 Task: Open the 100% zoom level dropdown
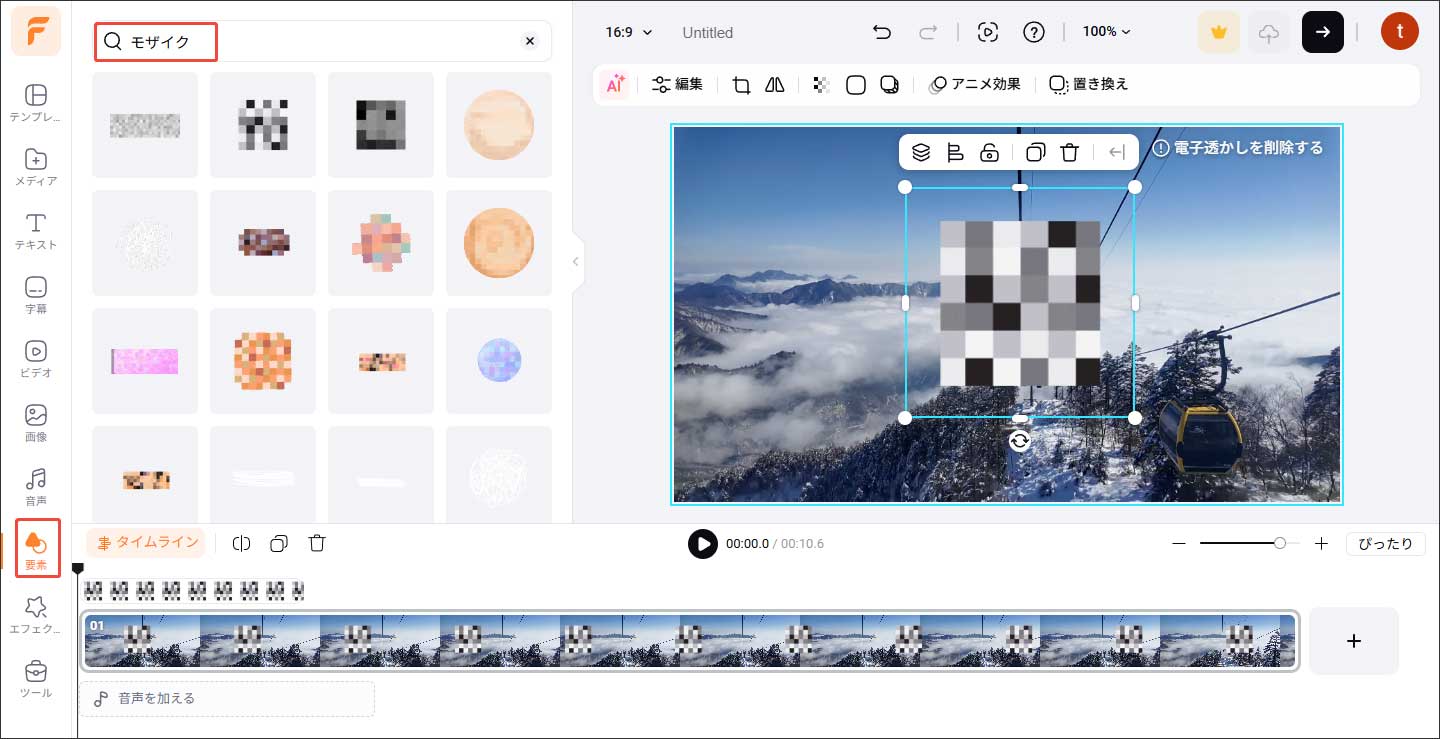(x=1107, y=32)
